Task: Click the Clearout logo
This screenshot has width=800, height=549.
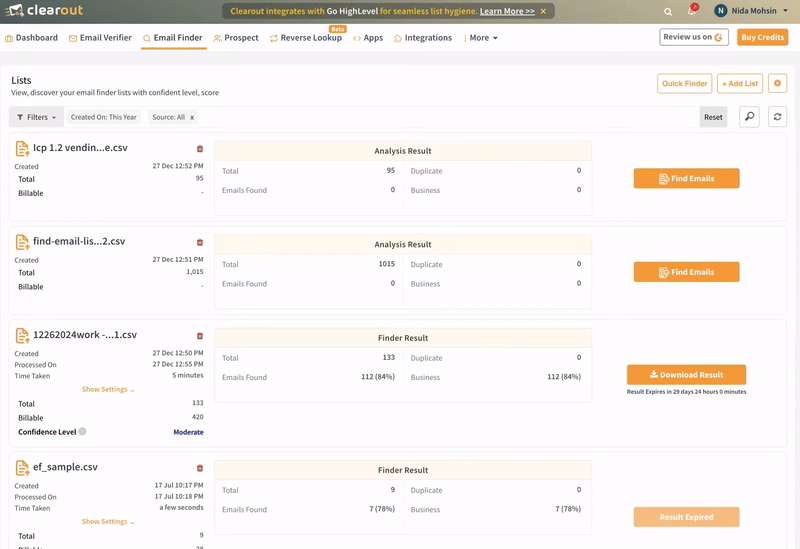Action: click(x=43, y=10)
